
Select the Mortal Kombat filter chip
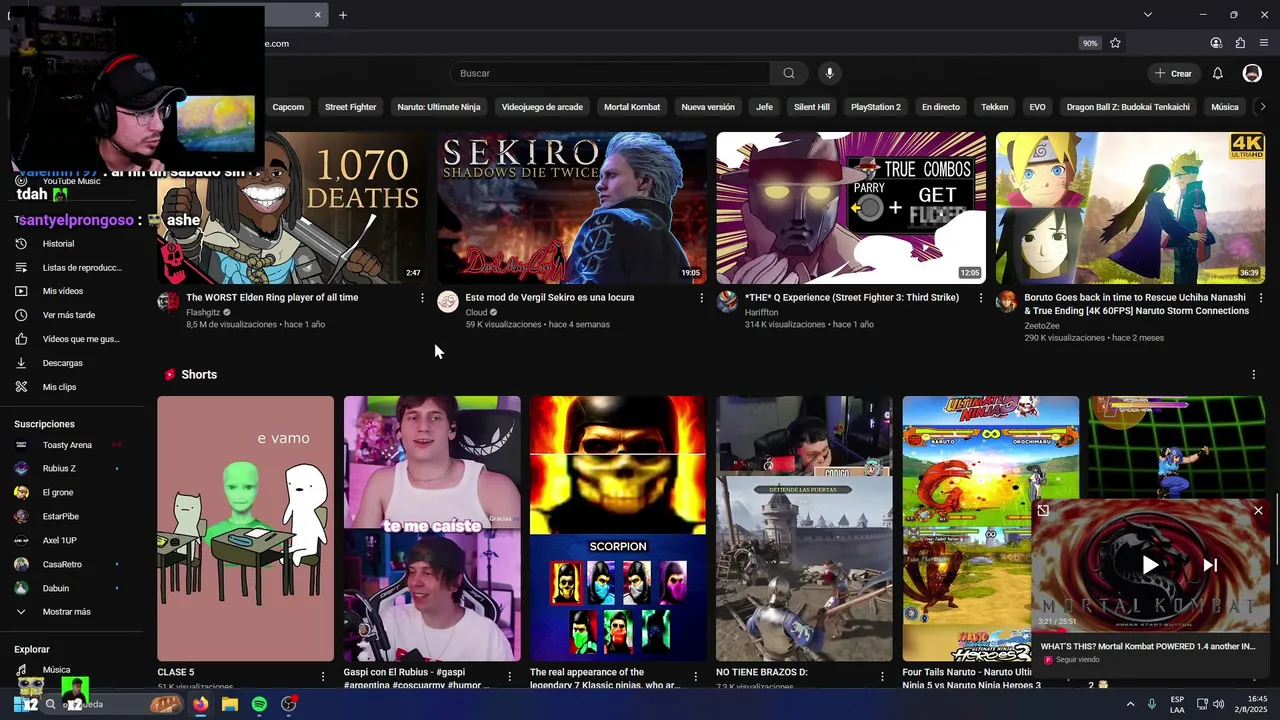tap(632, 107)
